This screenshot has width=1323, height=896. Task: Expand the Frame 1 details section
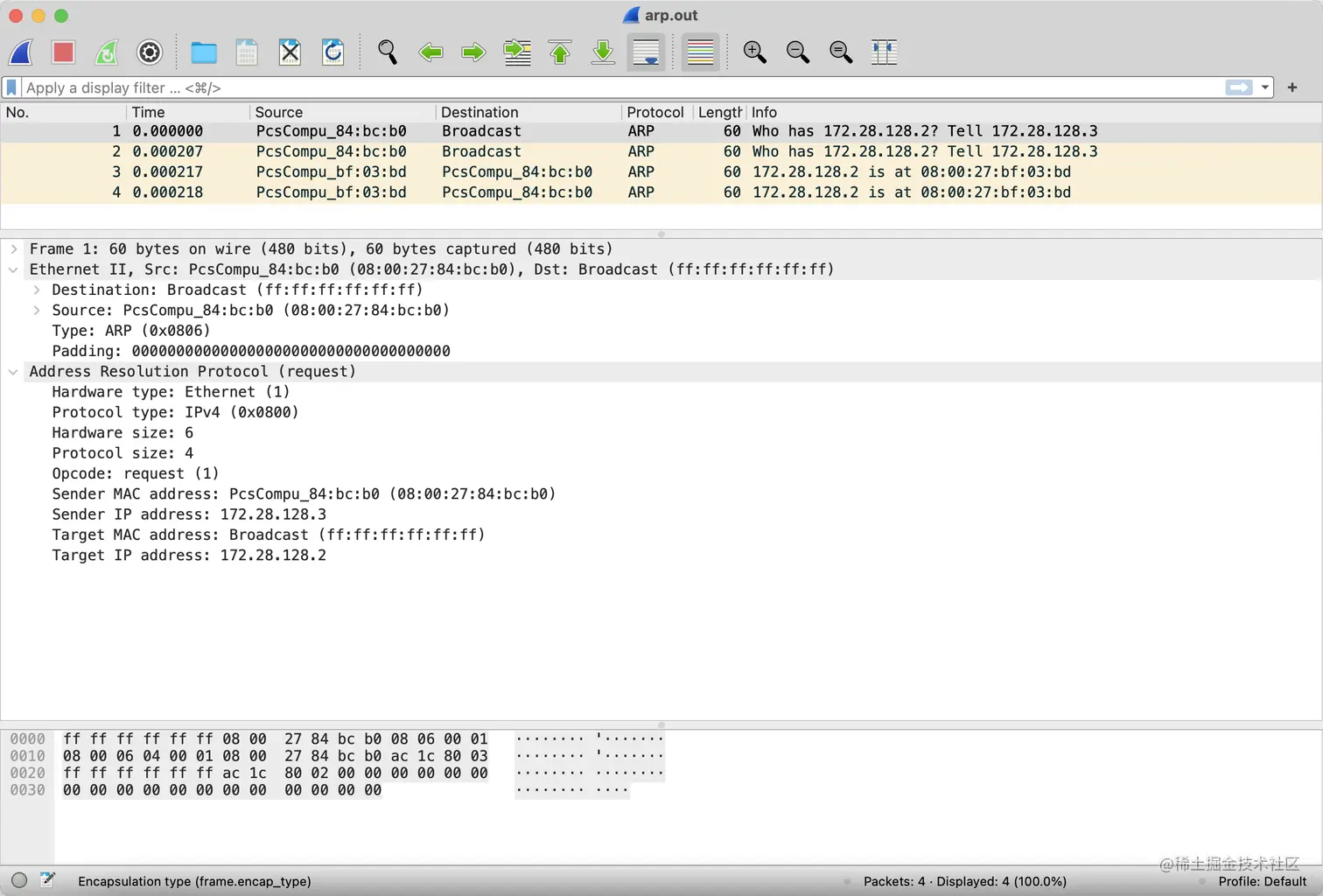(14, 249)
